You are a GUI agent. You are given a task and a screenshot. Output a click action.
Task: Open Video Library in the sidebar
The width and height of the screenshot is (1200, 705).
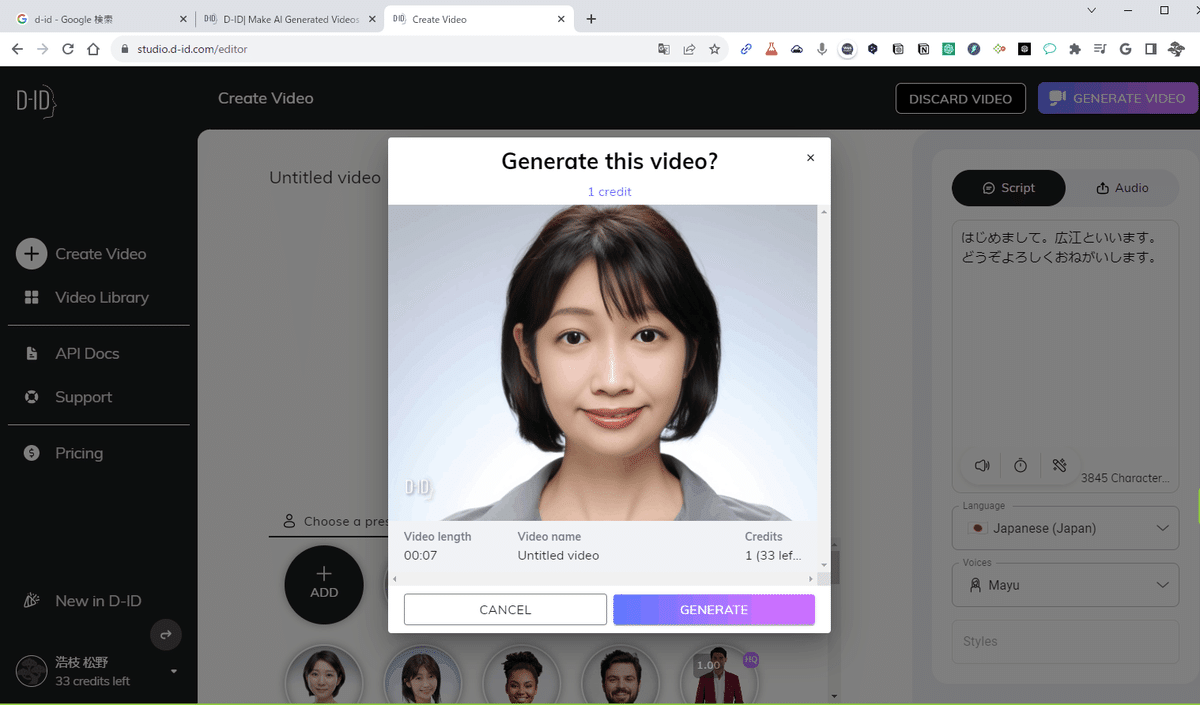tap(102, 297)
